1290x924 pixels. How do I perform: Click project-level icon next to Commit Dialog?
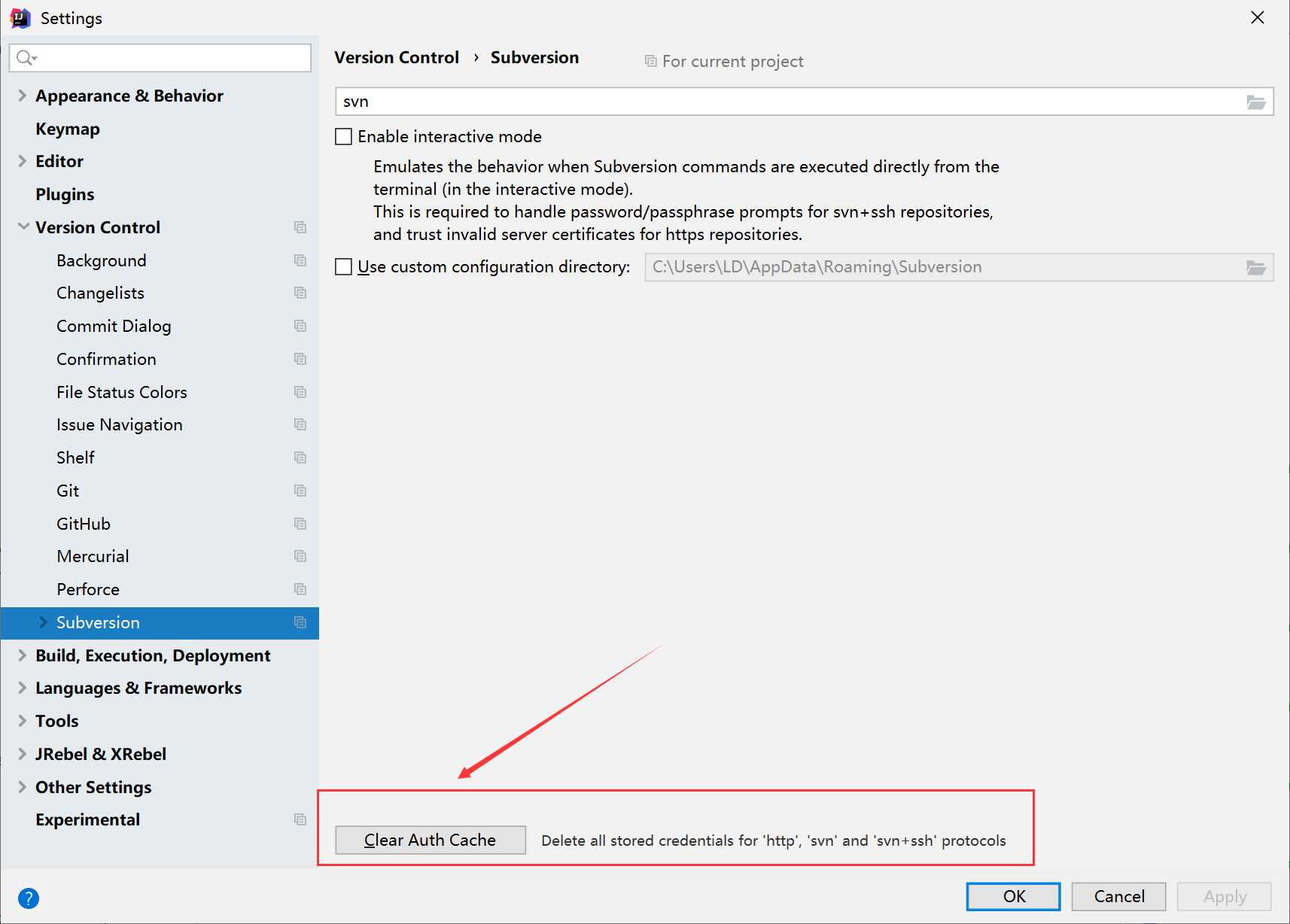point(300,326)
